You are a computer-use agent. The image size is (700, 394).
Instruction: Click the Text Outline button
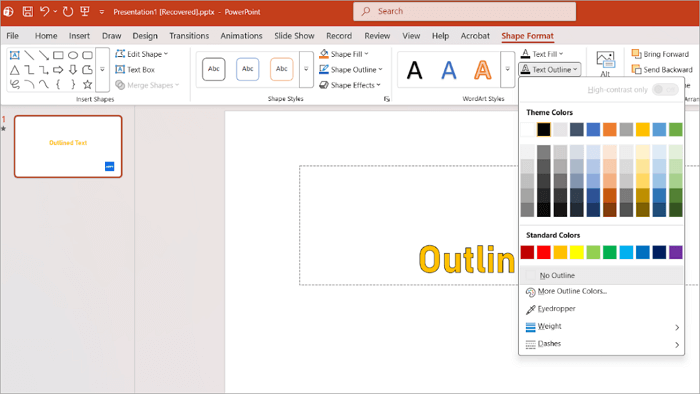click(x=550, y=70)
